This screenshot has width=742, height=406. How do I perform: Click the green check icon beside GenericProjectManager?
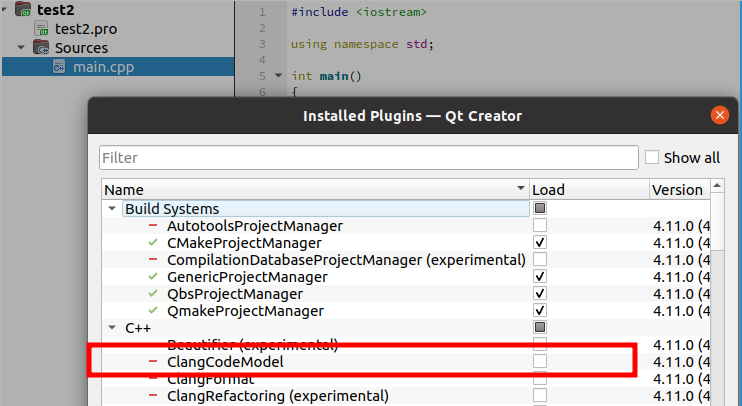[x=153, y=276]
